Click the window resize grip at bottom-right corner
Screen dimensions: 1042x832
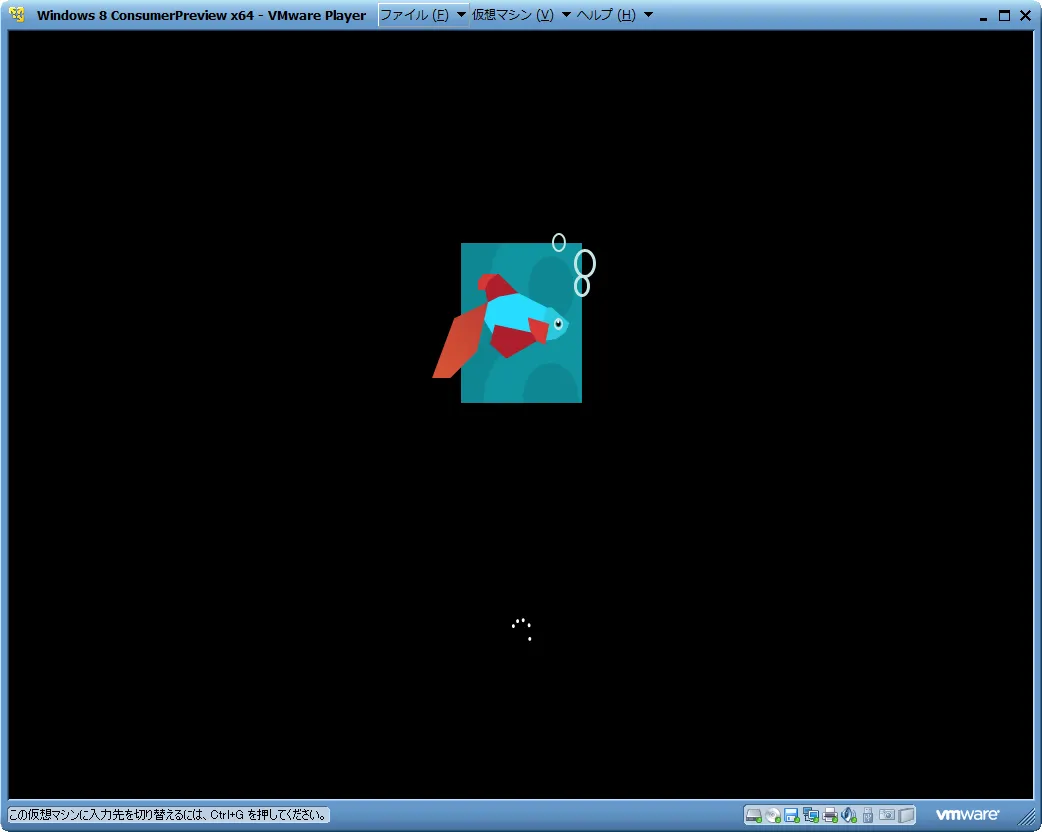click(1028, 820)
